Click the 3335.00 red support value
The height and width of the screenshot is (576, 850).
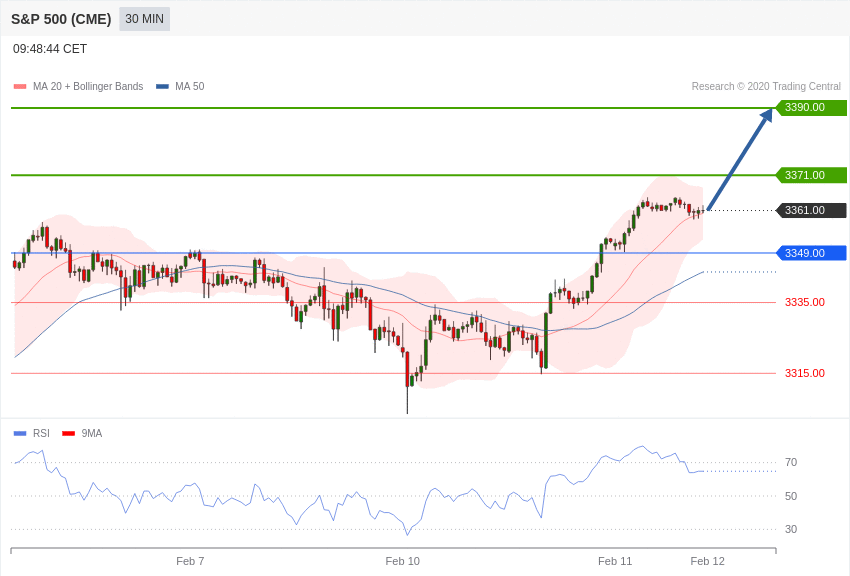pos(804,302)
